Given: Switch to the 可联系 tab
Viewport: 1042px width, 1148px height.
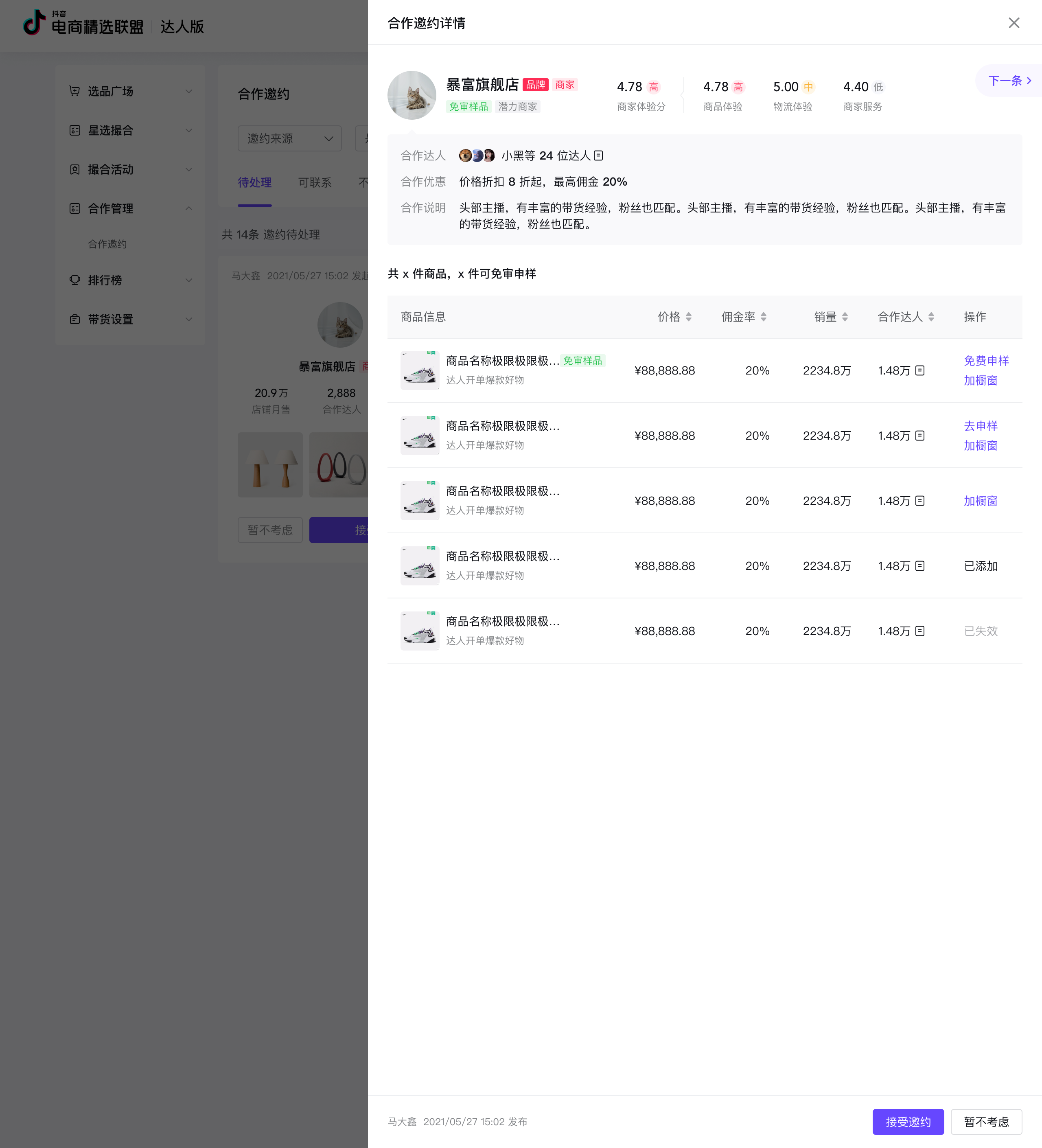Looking at the screenshot, I should pyautogui.click(x=314, y=183).
